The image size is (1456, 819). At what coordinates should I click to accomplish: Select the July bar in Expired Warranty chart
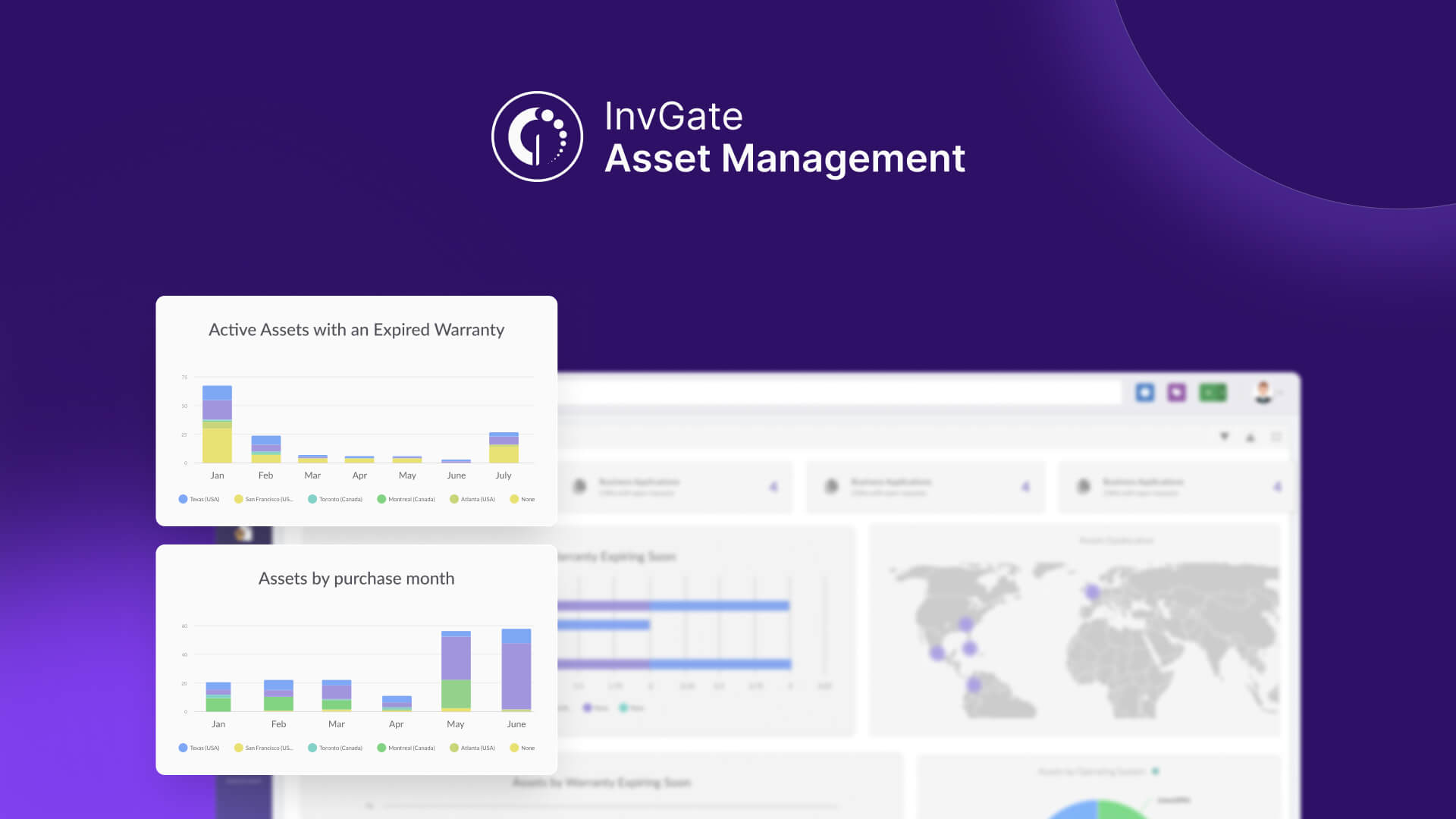[504, 447]
